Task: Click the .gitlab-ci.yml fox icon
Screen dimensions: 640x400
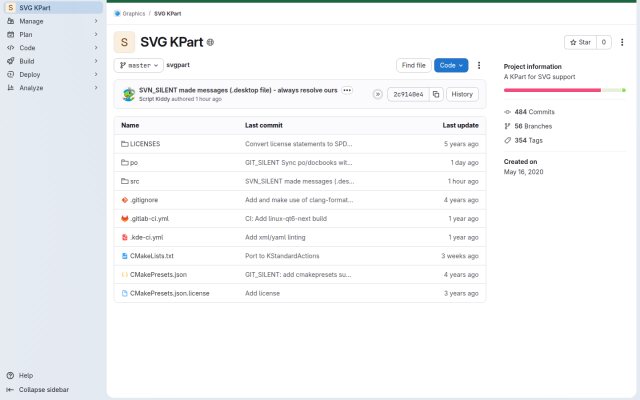Action: (124, 219)
